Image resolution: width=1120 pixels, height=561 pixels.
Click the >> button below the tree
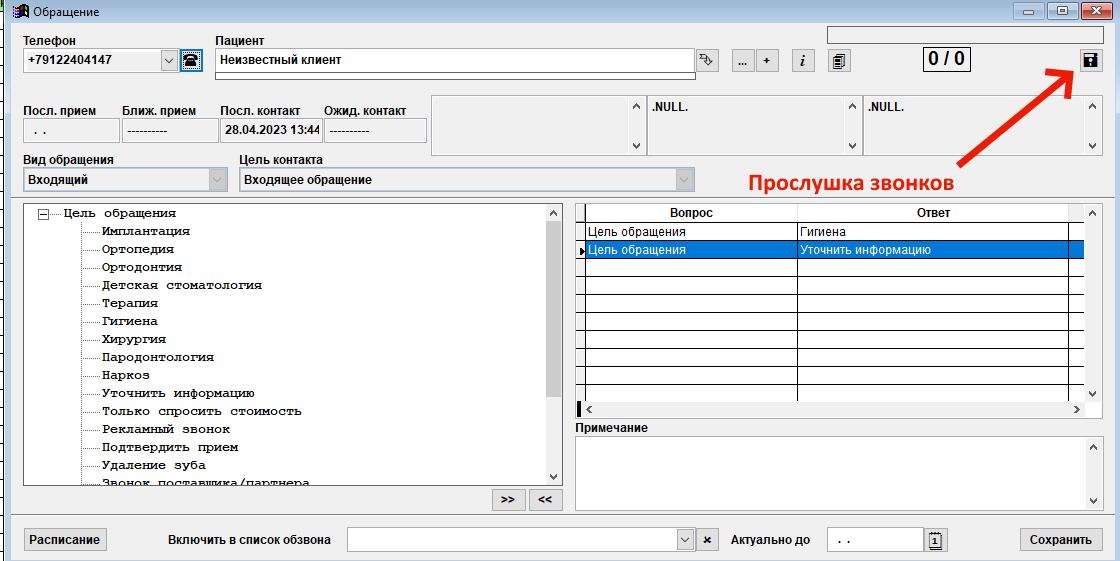507,499
